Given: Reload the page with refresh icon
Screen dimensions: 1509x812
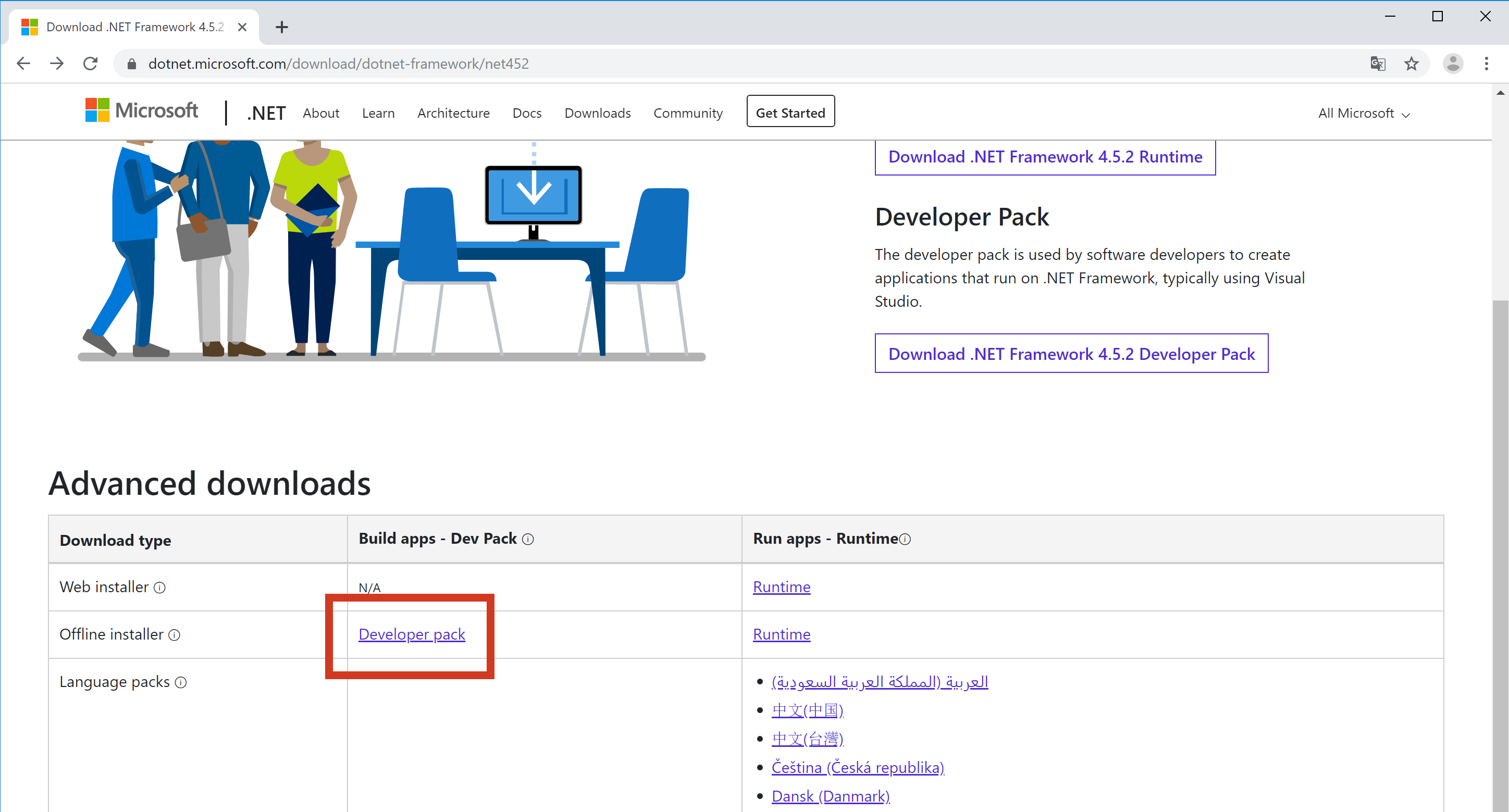Looking at the screenshot, I should [90, 63].
